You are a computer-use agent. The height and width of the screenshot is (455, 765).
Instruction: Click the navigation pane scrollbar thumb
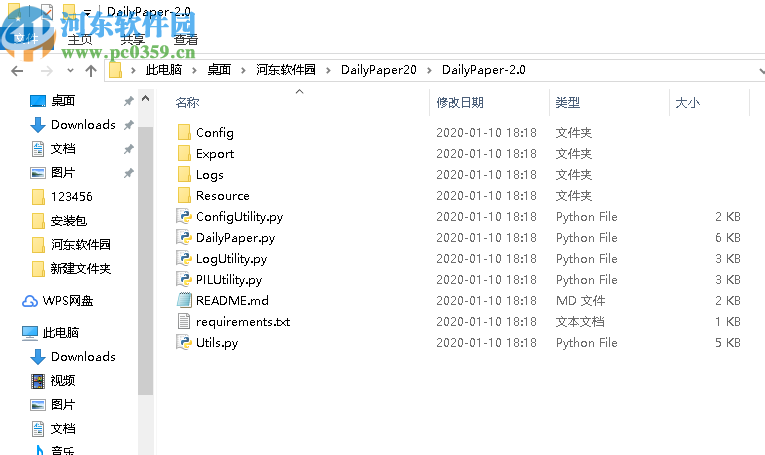[145, 260]
